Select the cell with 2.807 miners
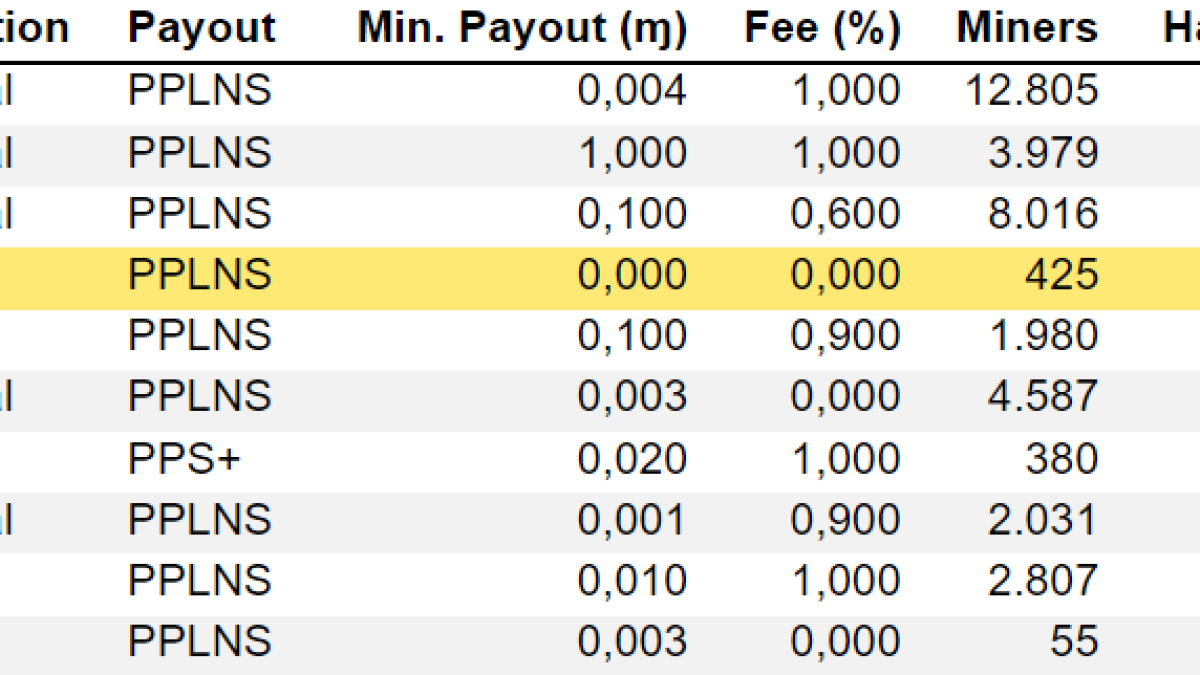The width and height of the screenshot is (1200, 675). click(x=1043, y=581)
